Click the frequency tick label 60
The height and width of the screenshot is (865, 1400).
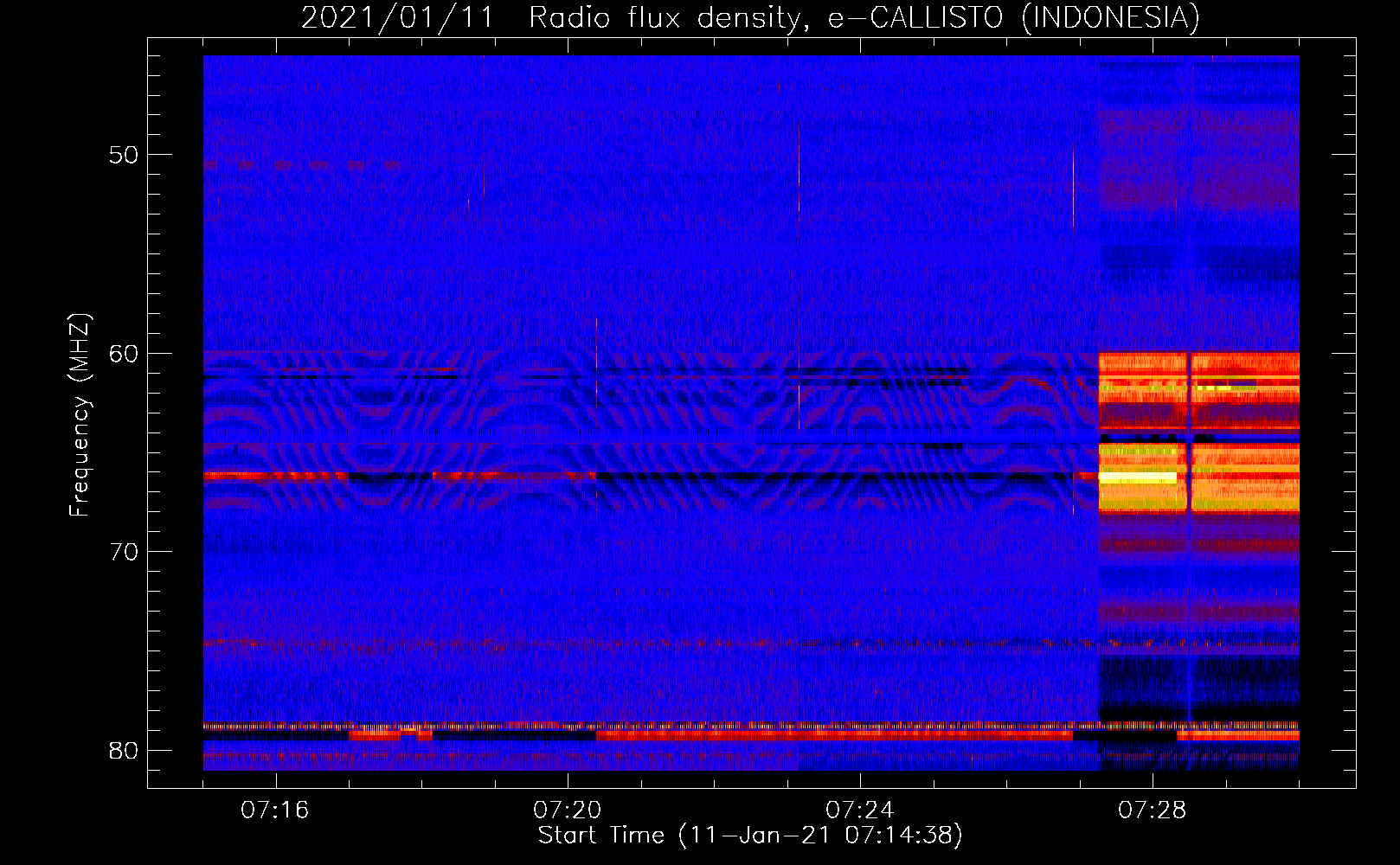pyautogui.click(x=124, y=353)
